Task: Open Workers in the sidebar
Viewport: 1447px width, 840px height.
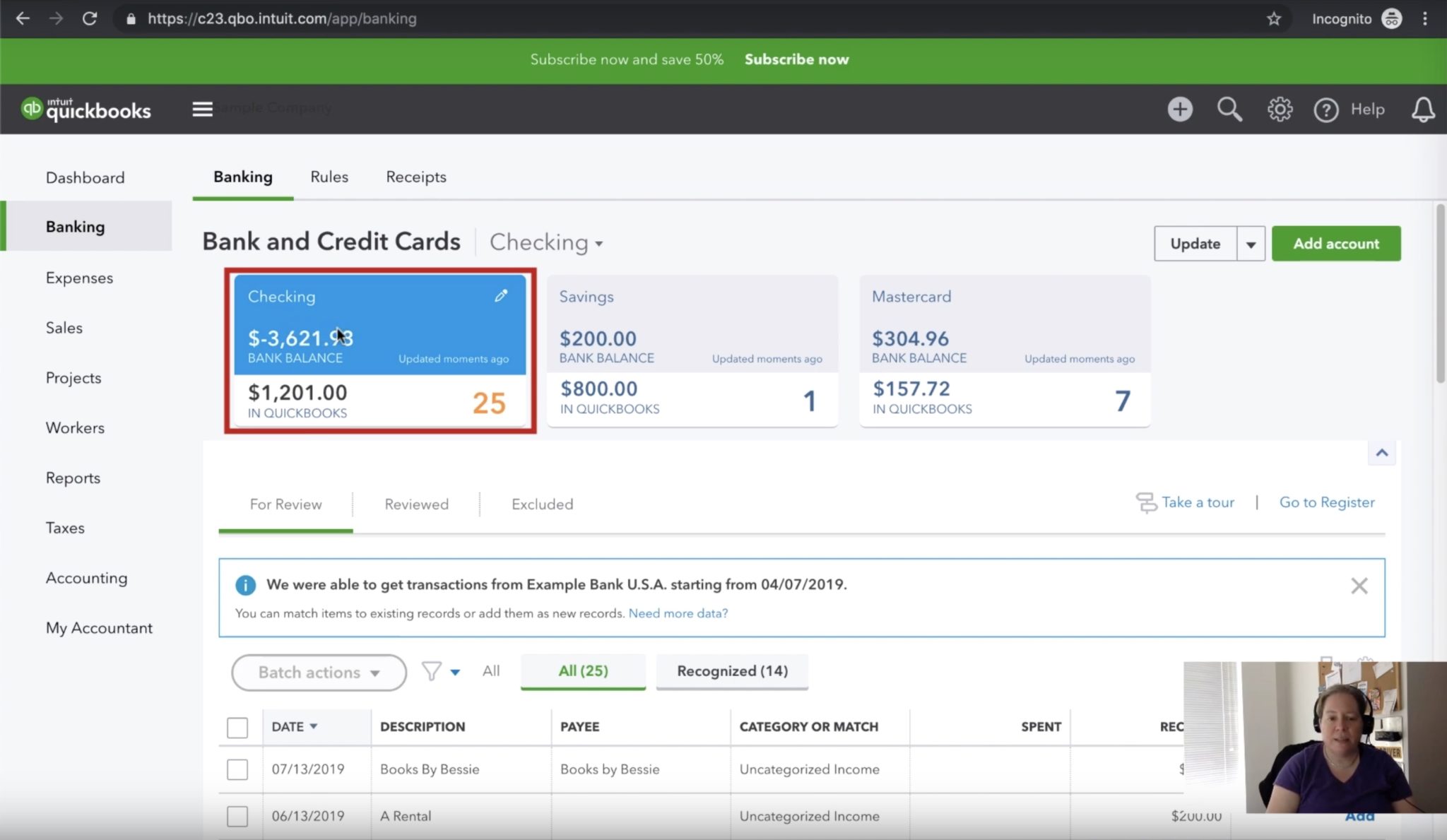Action: pyautogui.click(x=75, y=428)
